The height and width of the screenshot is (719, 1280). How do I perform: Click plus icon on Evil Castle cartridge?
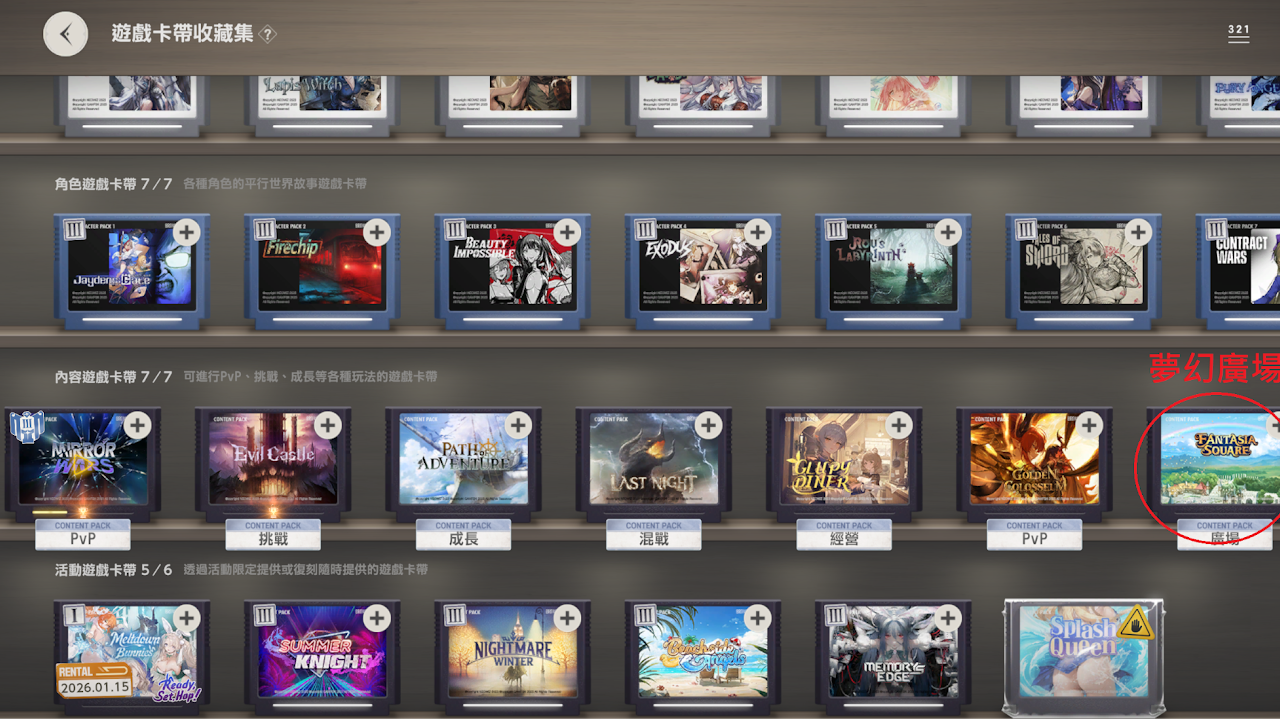click(327, 426)
